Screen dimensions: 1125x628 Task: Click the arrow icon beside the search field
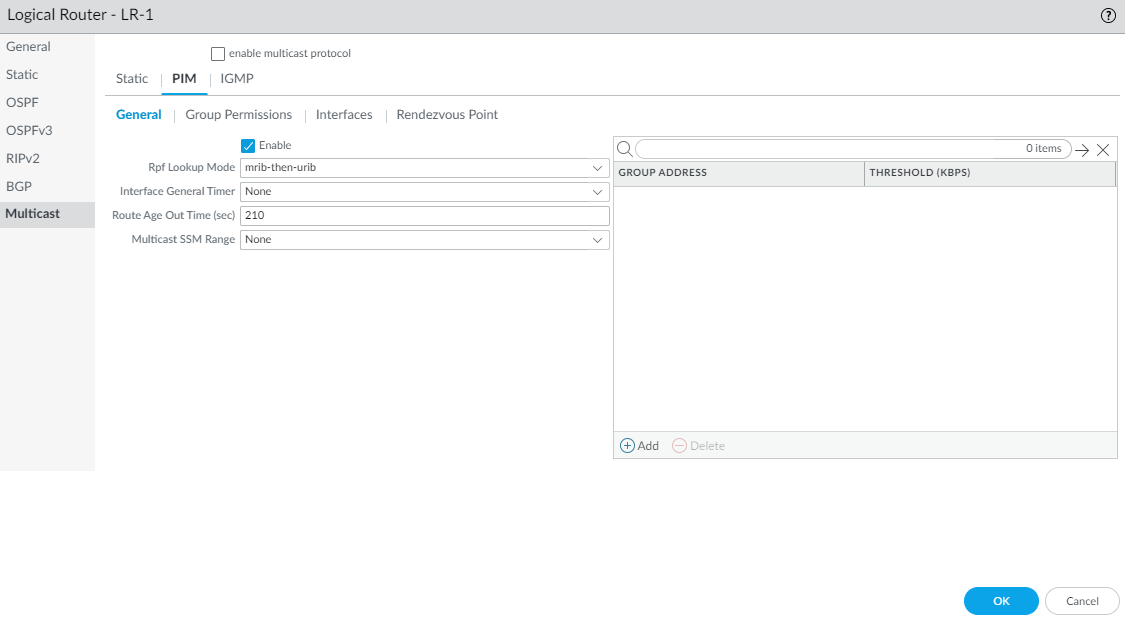tap(1082, 150)
